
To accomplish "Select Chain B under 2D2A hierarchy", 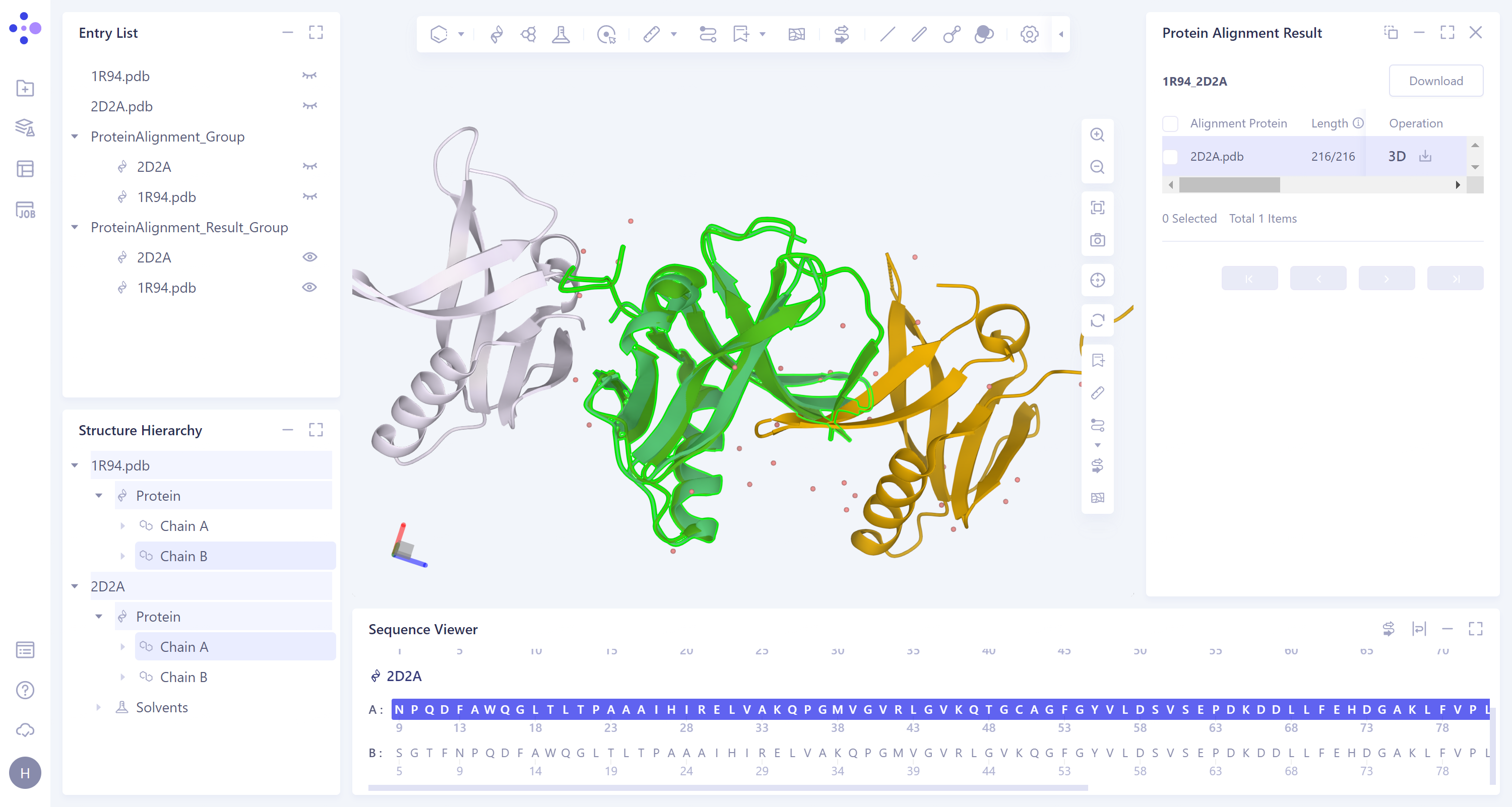I will coord(183,677).
